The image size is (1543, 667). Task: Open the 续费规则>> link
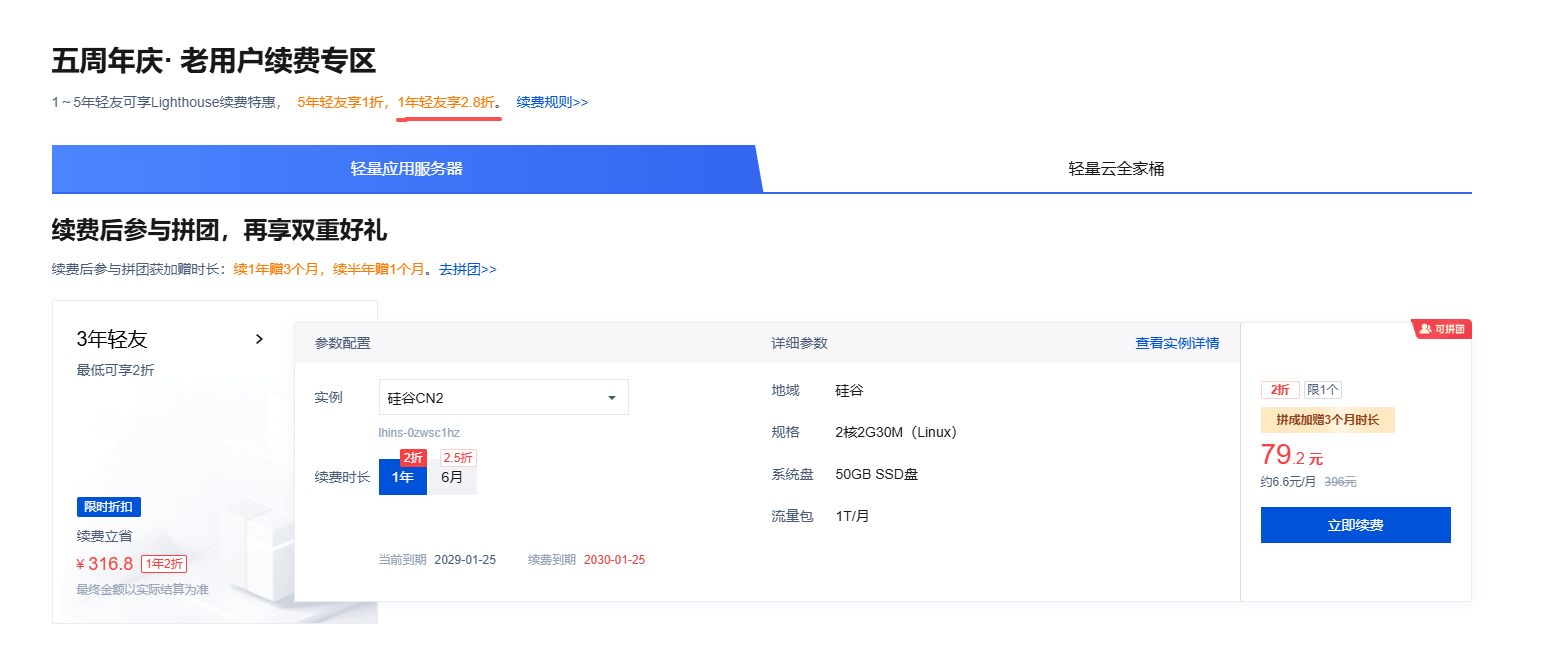click(552, 102)
